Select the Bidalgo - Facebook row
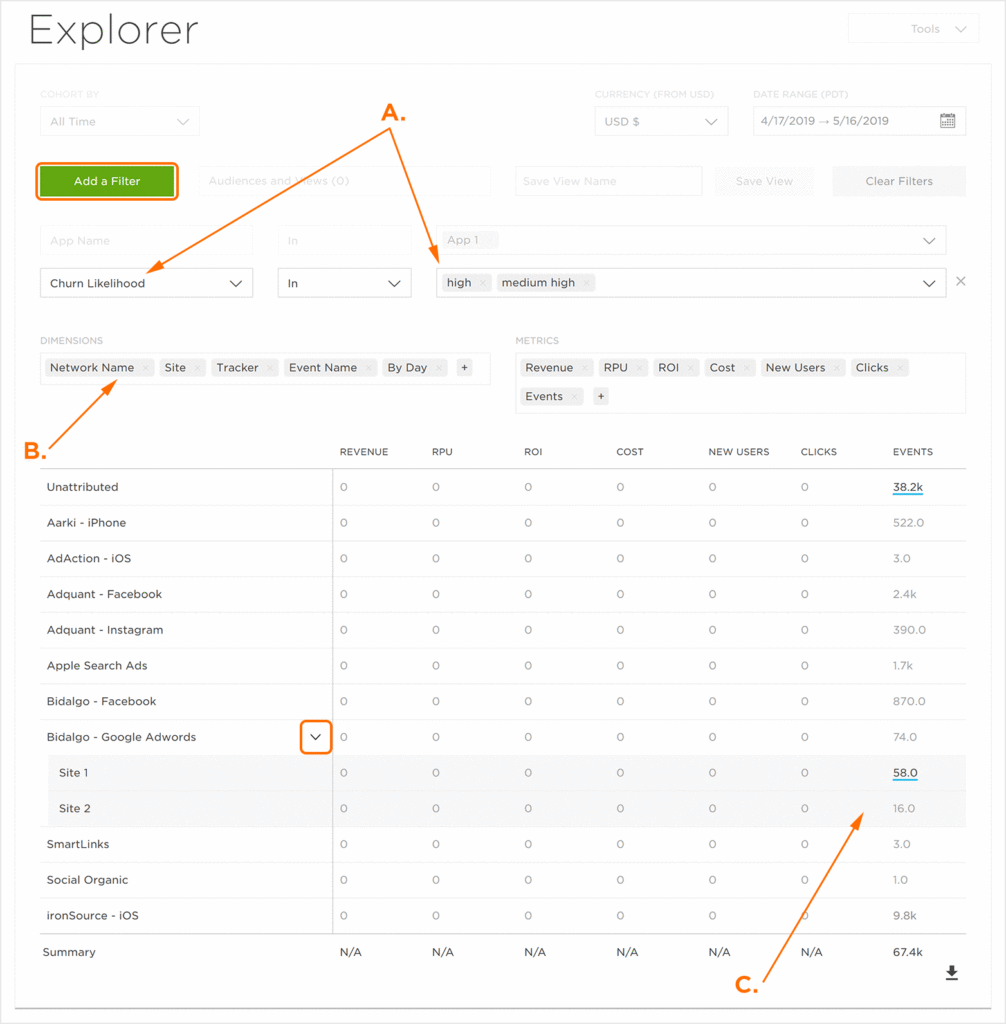 coord(503,701)
